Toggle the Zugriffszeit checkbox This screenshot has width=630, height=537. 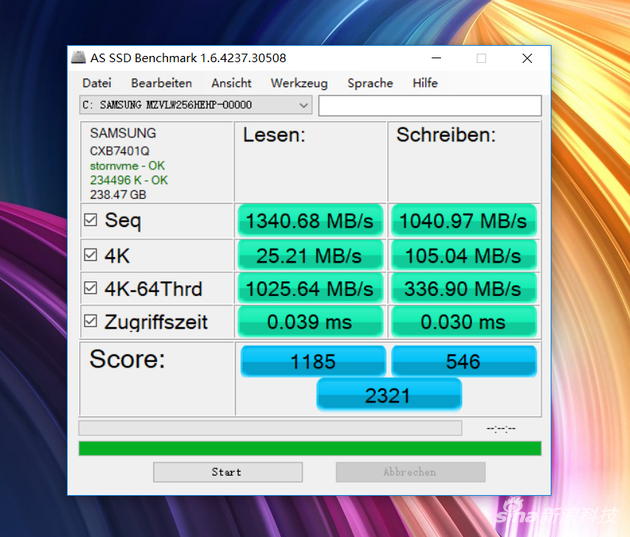tap(91, 321)
